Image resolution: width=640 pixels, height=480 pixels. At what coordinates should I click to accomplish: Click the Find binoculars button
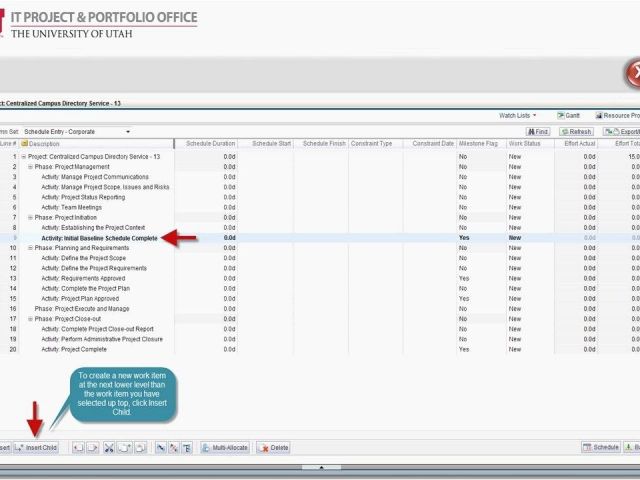(x=538, y=131)
